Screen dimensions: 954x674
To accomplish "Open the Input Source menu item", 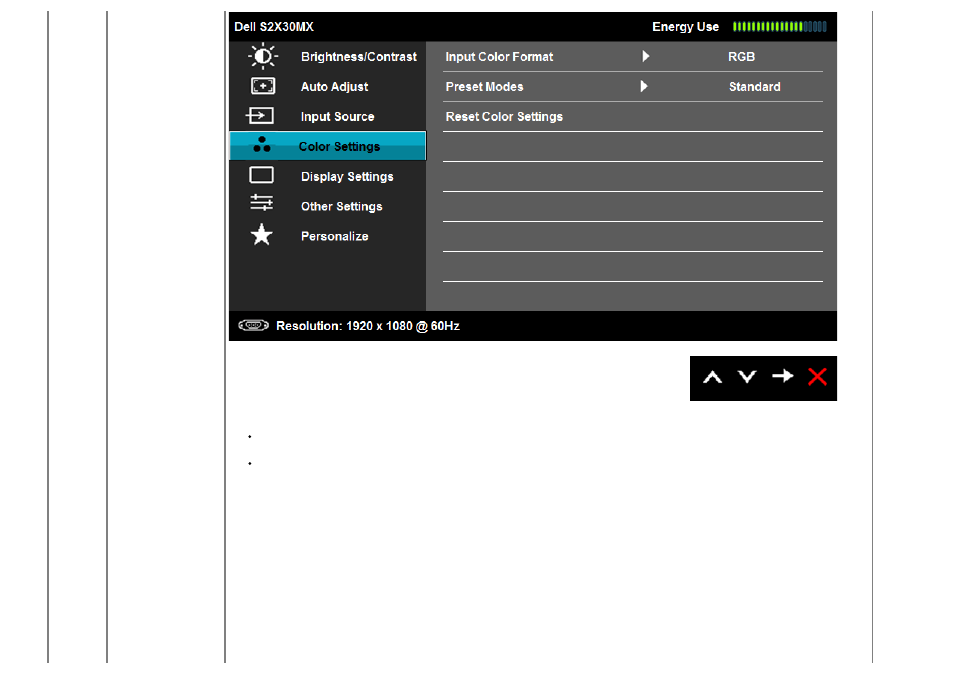I will (x=337, y=116).
